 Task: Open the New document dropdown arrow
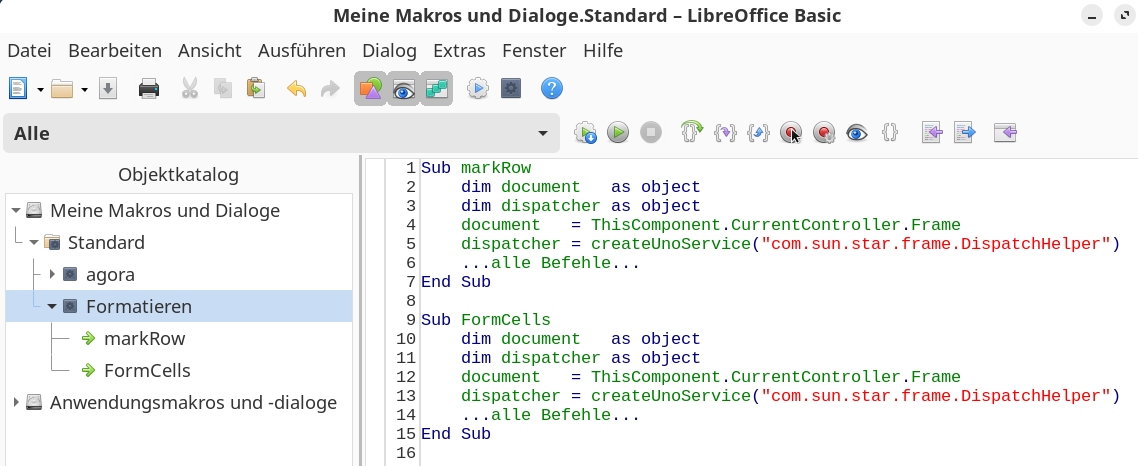click(x=40, y=89)
